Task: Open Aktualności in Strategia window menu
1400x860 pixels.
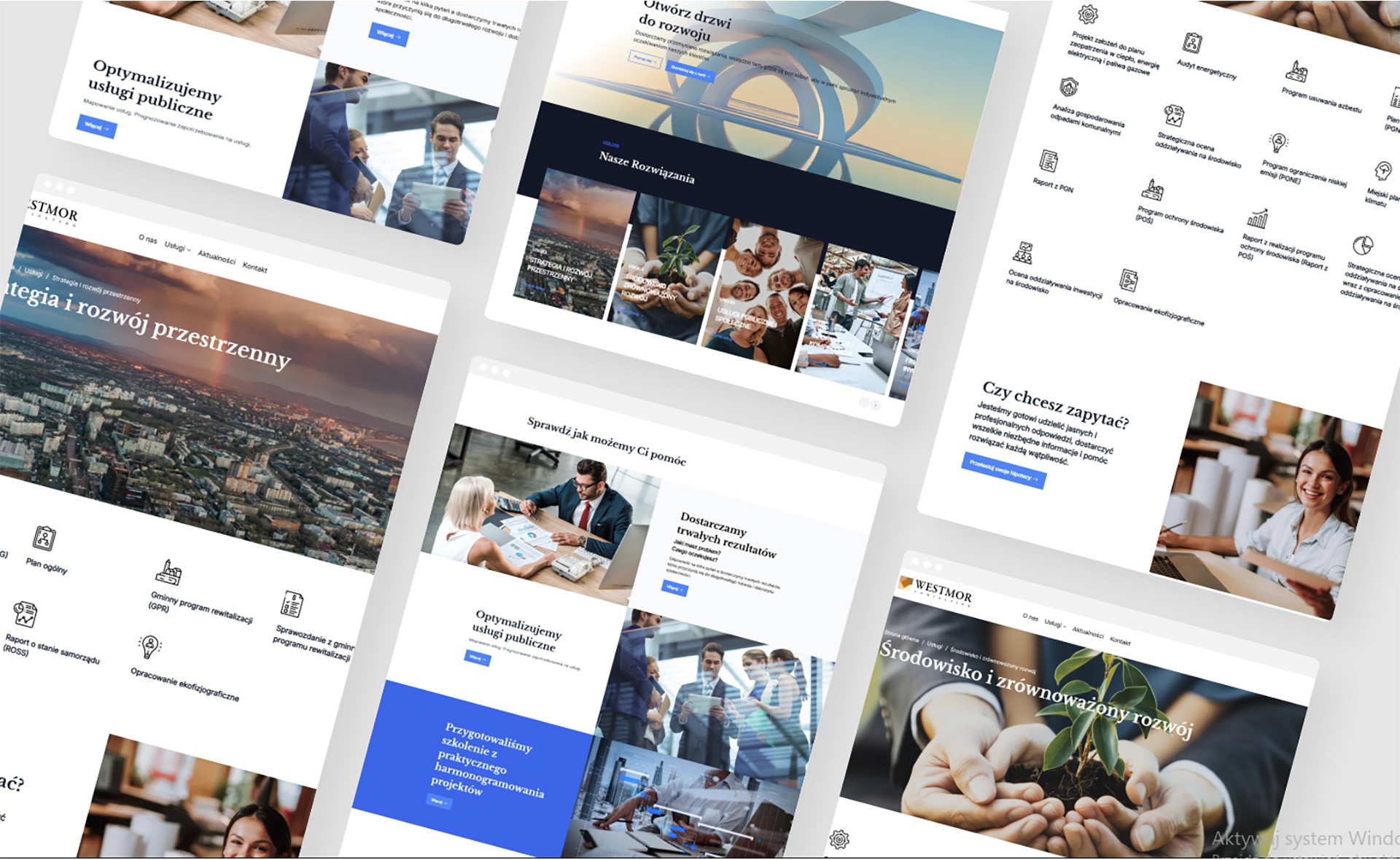Action: pyautogui.click(x=217, y=257)
